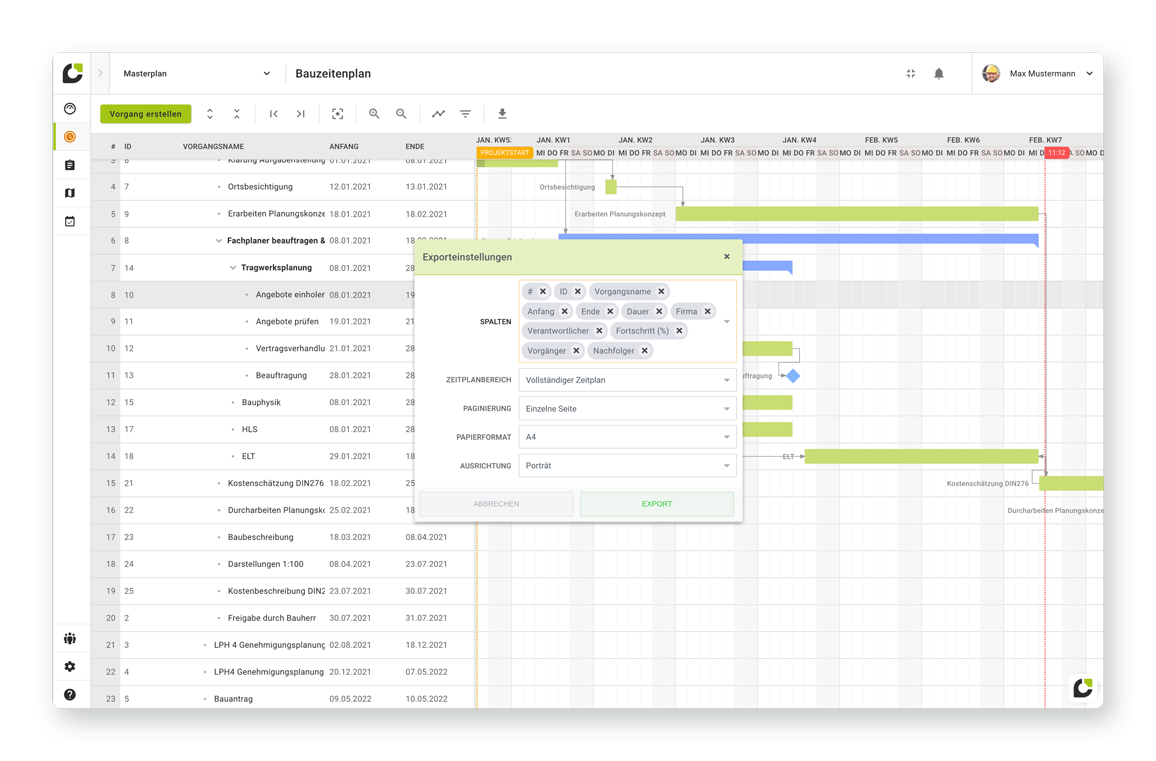Screen dimensions: 1156x761
Task: Open the dashboard gauge icon in sidebar
Action: pos(70,108)
